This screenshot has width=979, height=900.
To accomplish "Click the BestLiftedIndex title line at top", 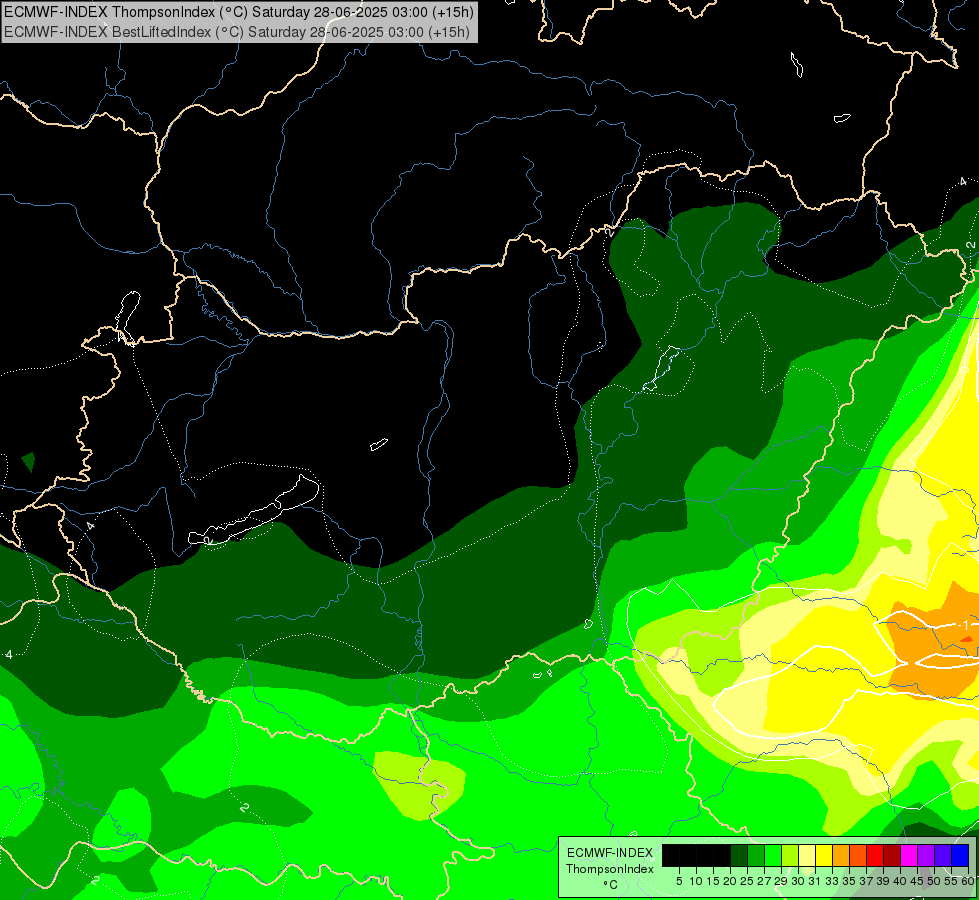I will click(x=237, y=32).
